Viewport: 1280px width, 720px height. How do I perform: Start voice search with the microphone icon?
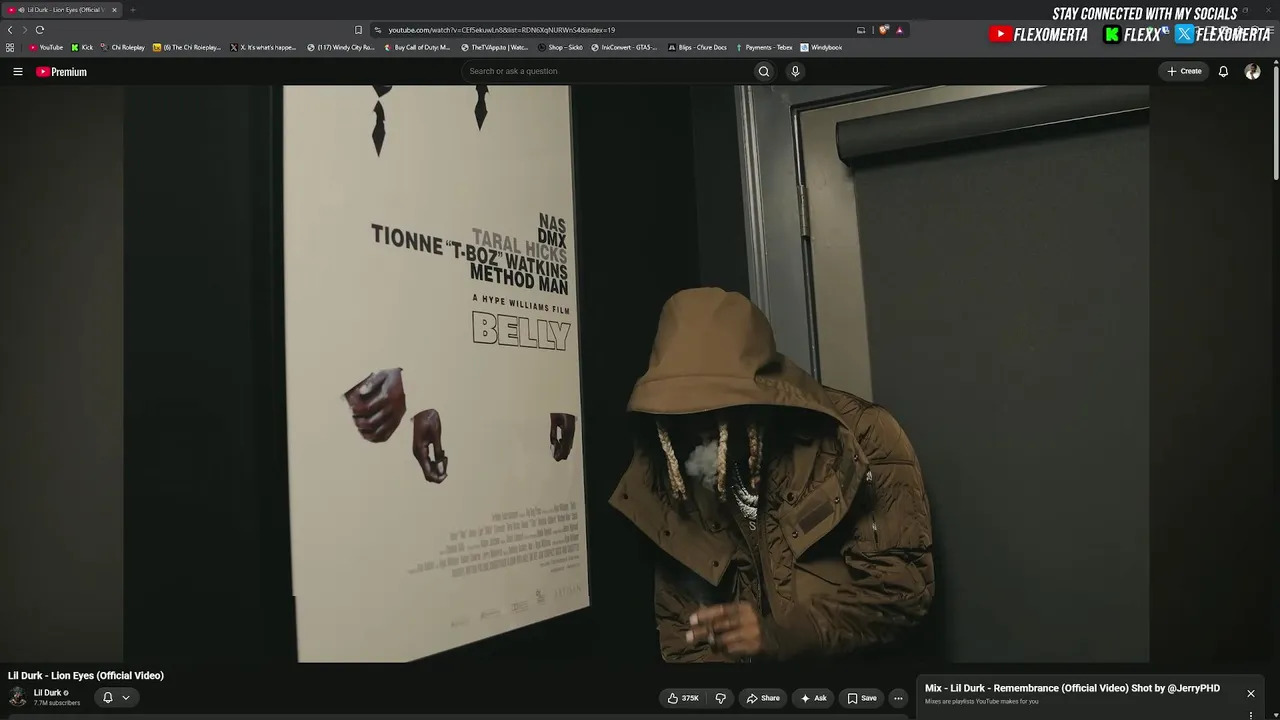click(x=795, y=71)
